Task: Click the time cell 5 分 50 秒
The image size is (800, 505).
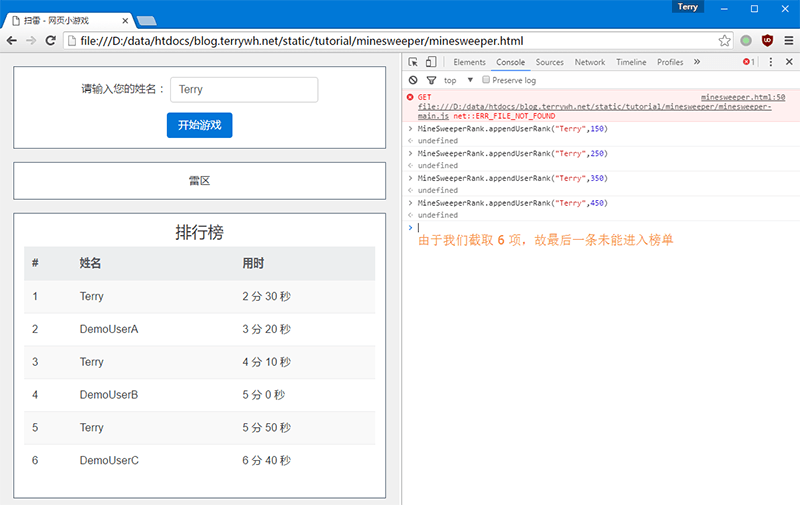Action: pyautogui.click(x=266, y=427)
